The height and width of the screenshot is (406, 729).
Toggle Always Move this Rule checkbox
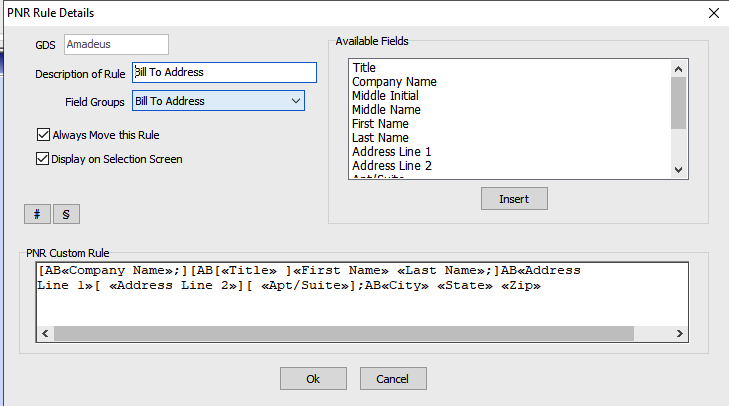[x=43, y=135]
